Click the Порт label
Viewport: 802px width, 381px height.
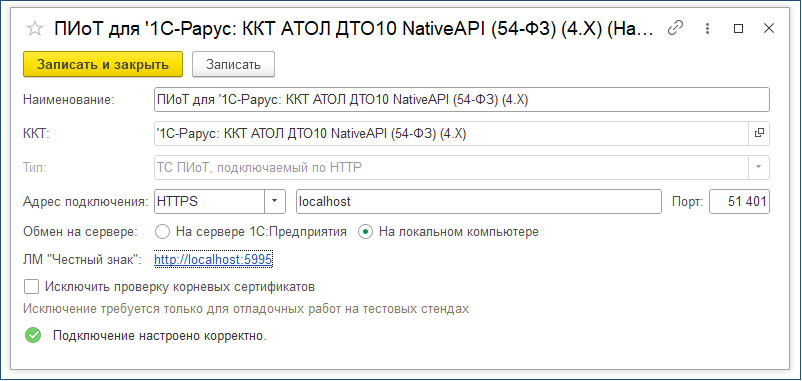click(x=686, y=201)
